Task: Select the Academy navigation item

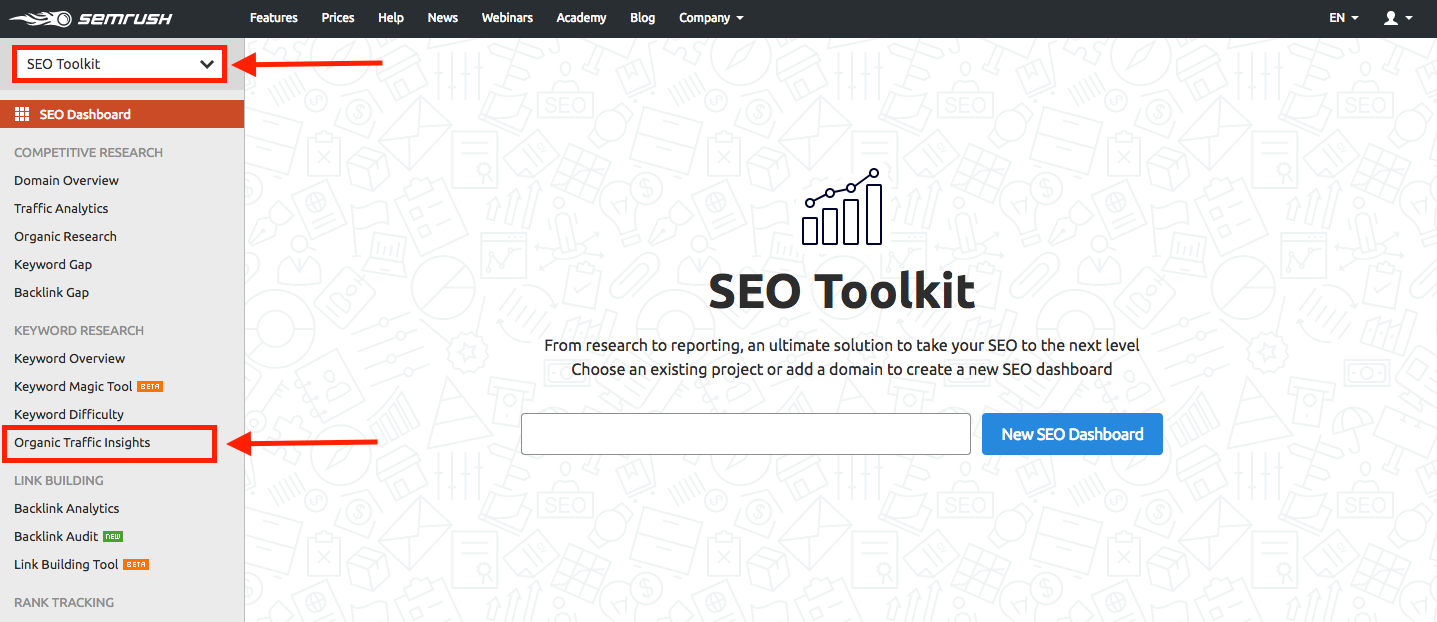Action: 581,17
